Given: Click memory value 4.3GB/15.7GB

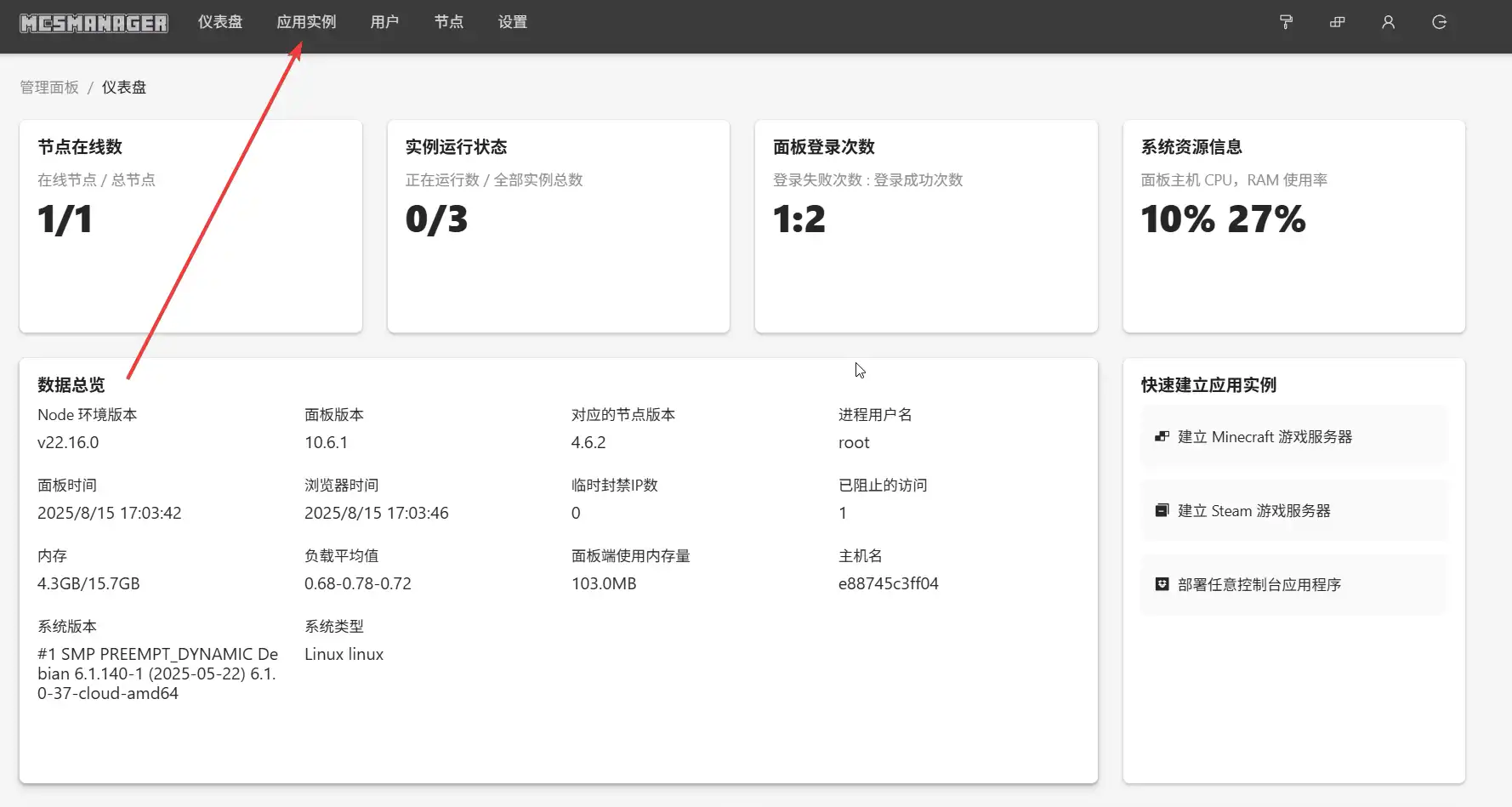Looking at the screenshot, I should tap(88, 583).
